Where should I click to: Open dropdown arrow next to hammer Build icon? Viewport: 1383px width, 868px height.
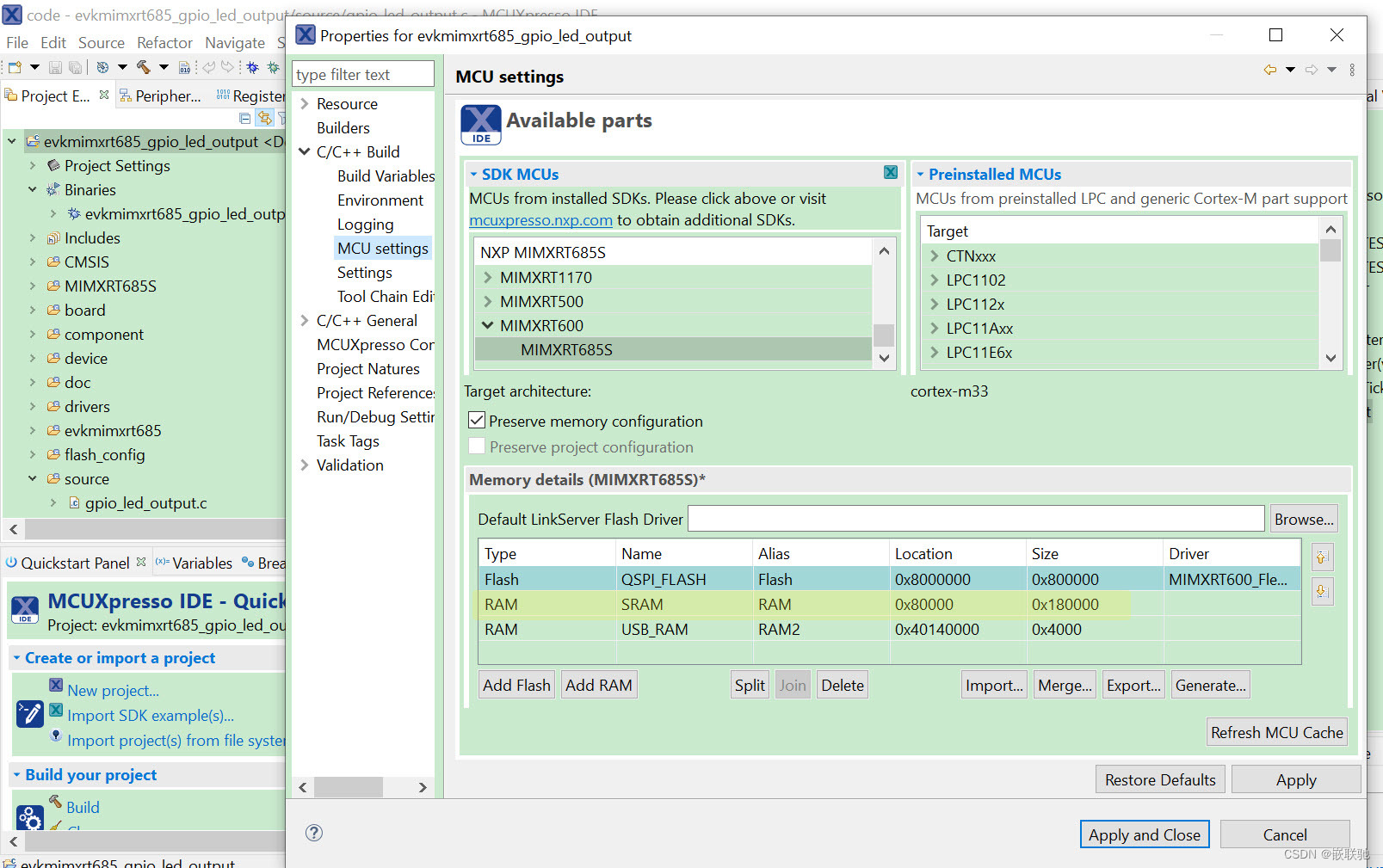[x=164, y=67]
